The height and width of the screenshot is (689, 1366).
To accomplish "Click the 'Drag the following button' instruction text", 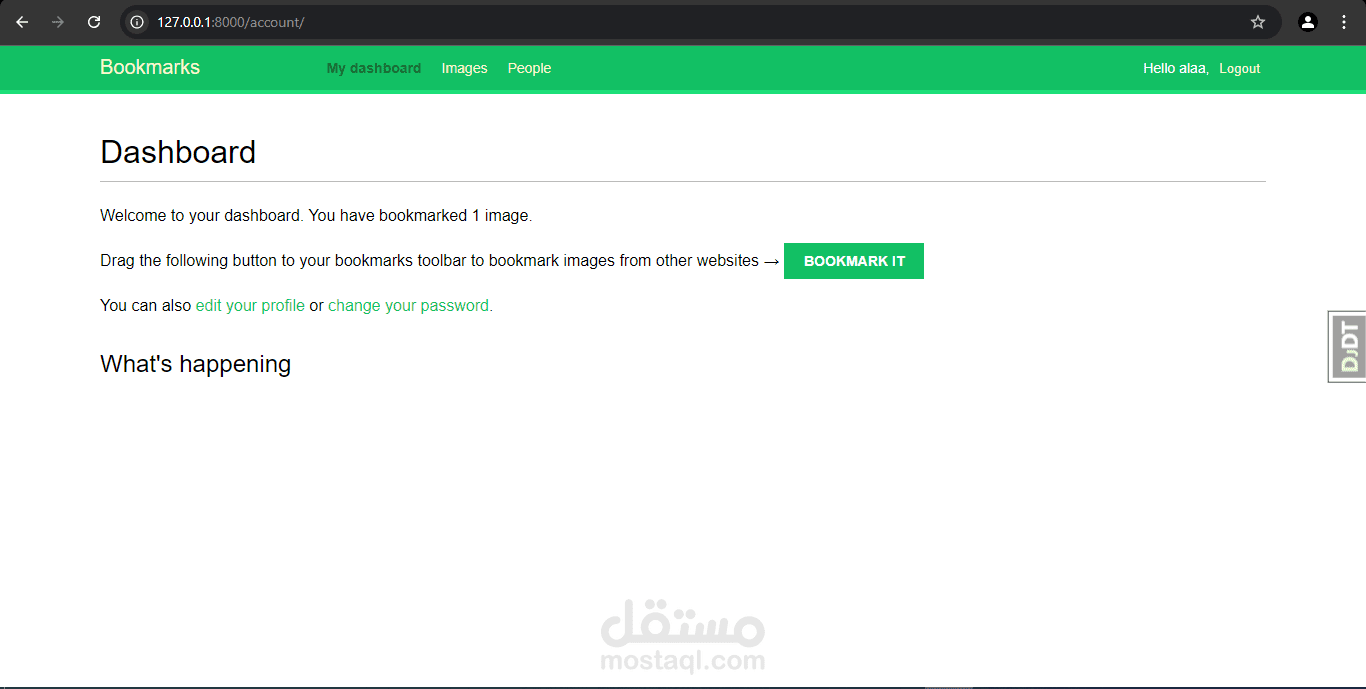I will (x=440, y=261).
